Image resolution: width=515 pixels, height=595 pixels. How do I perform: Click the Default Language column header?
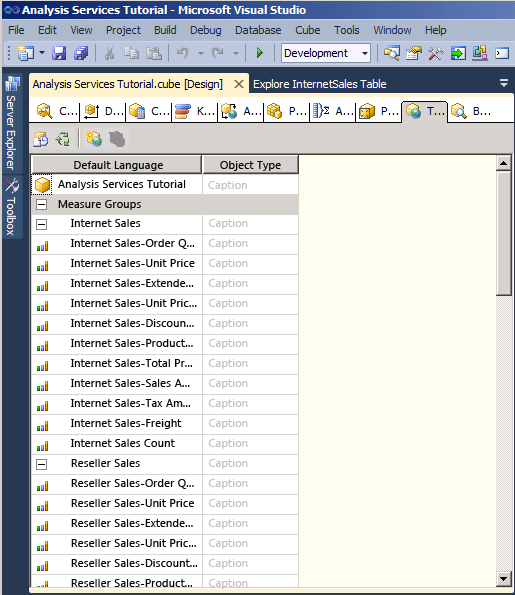117,165
